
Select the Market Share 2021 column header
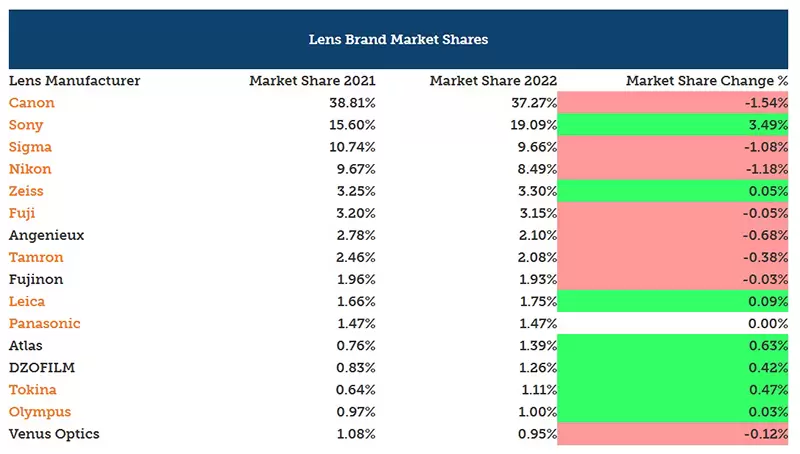coord(312,81)
